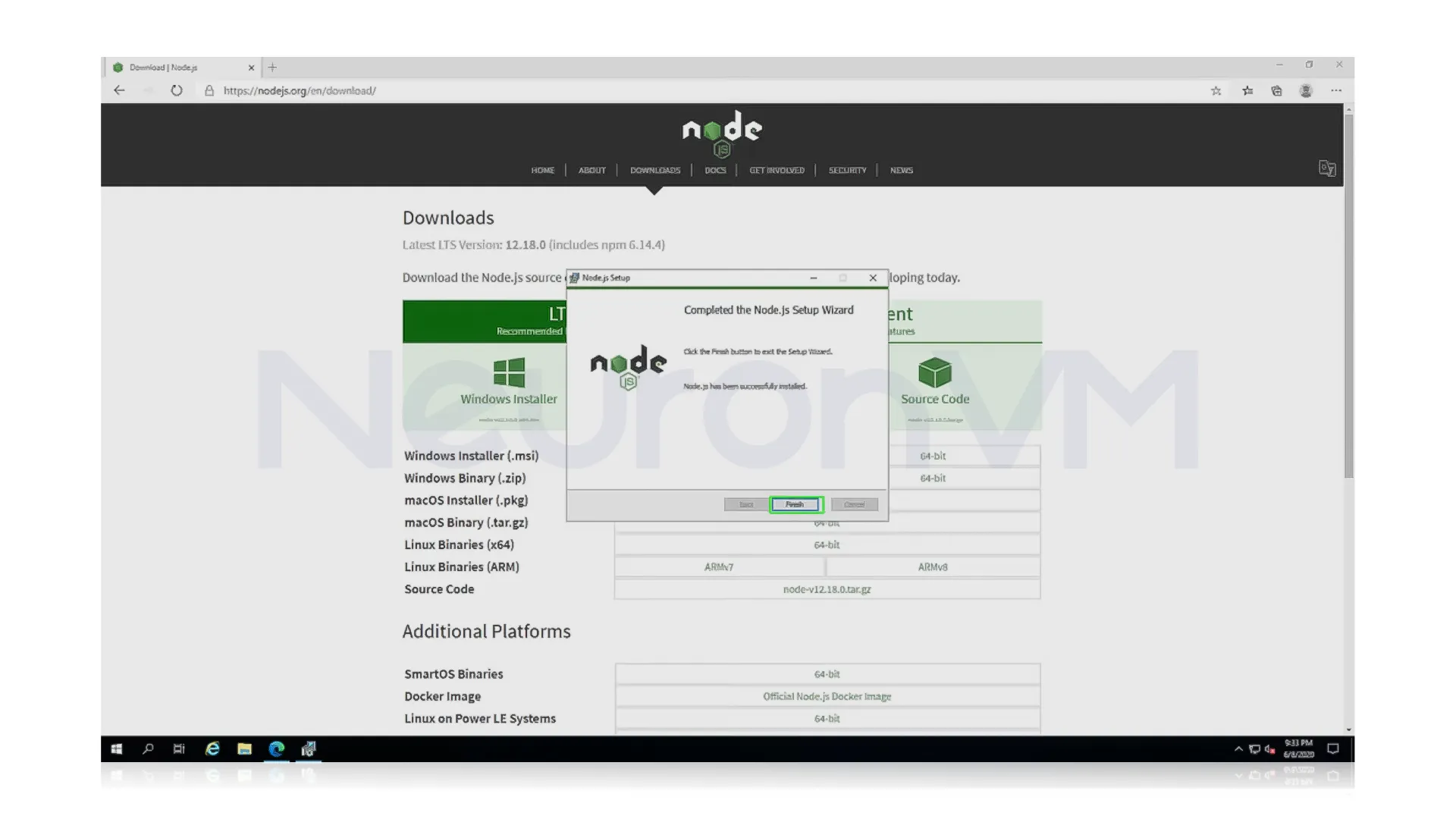Show hidden system tray icons chevron
1456x819 pixels.
[x=1238, y=749]
